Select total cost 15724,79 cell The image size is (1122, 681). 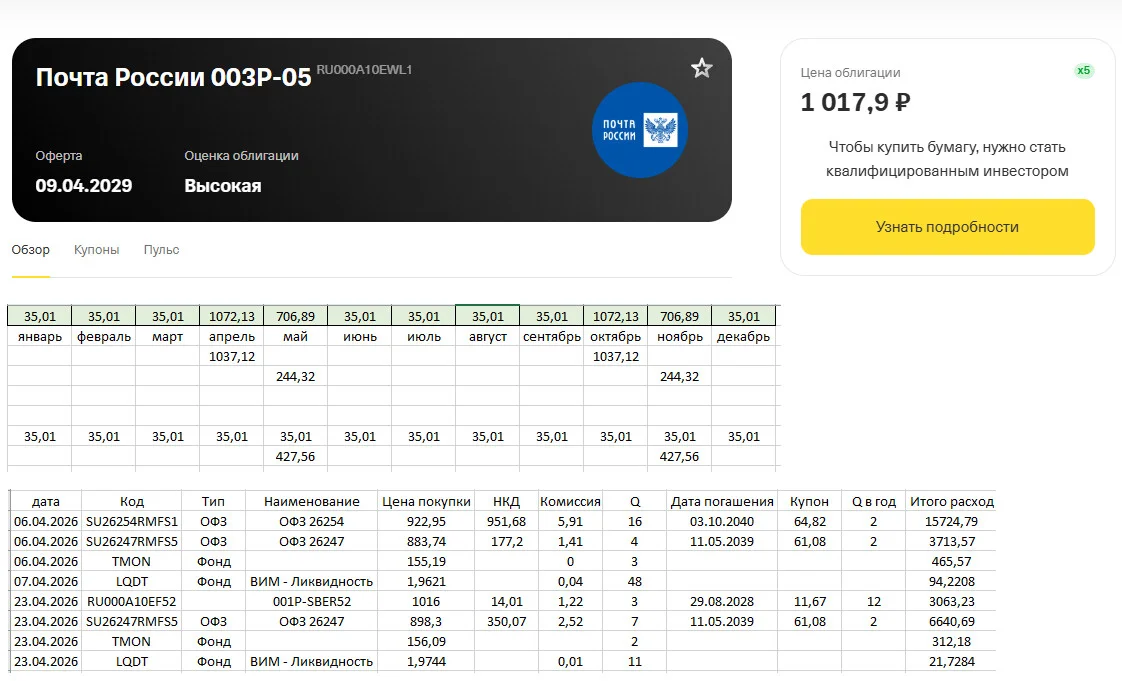tap(952, 521)
